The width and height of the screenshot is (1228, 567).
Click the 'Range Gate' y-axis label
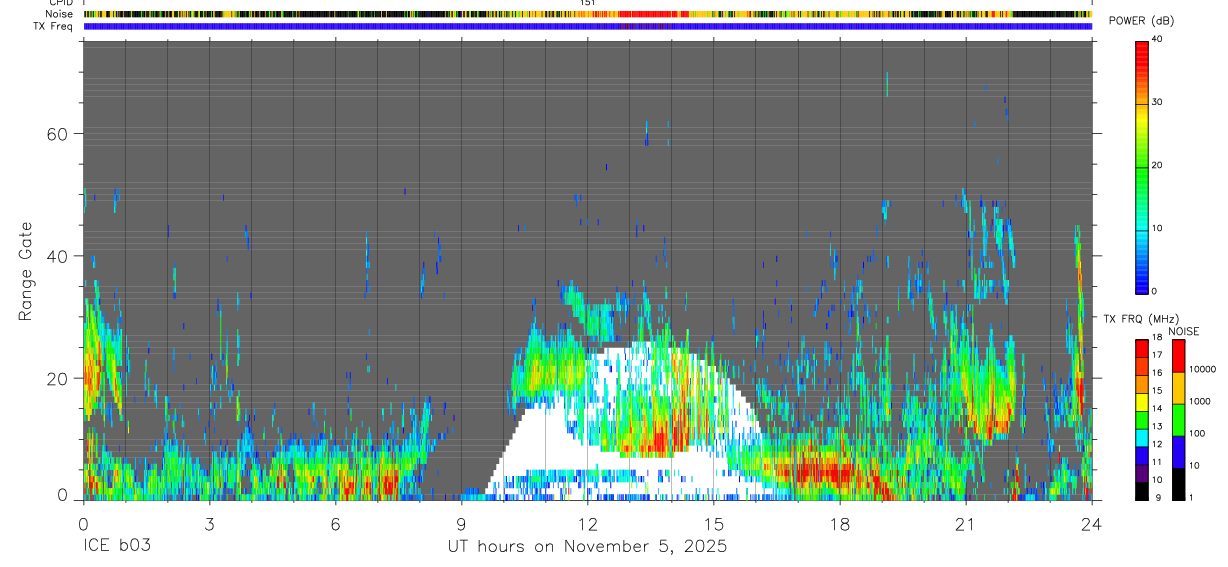point(26,272)
